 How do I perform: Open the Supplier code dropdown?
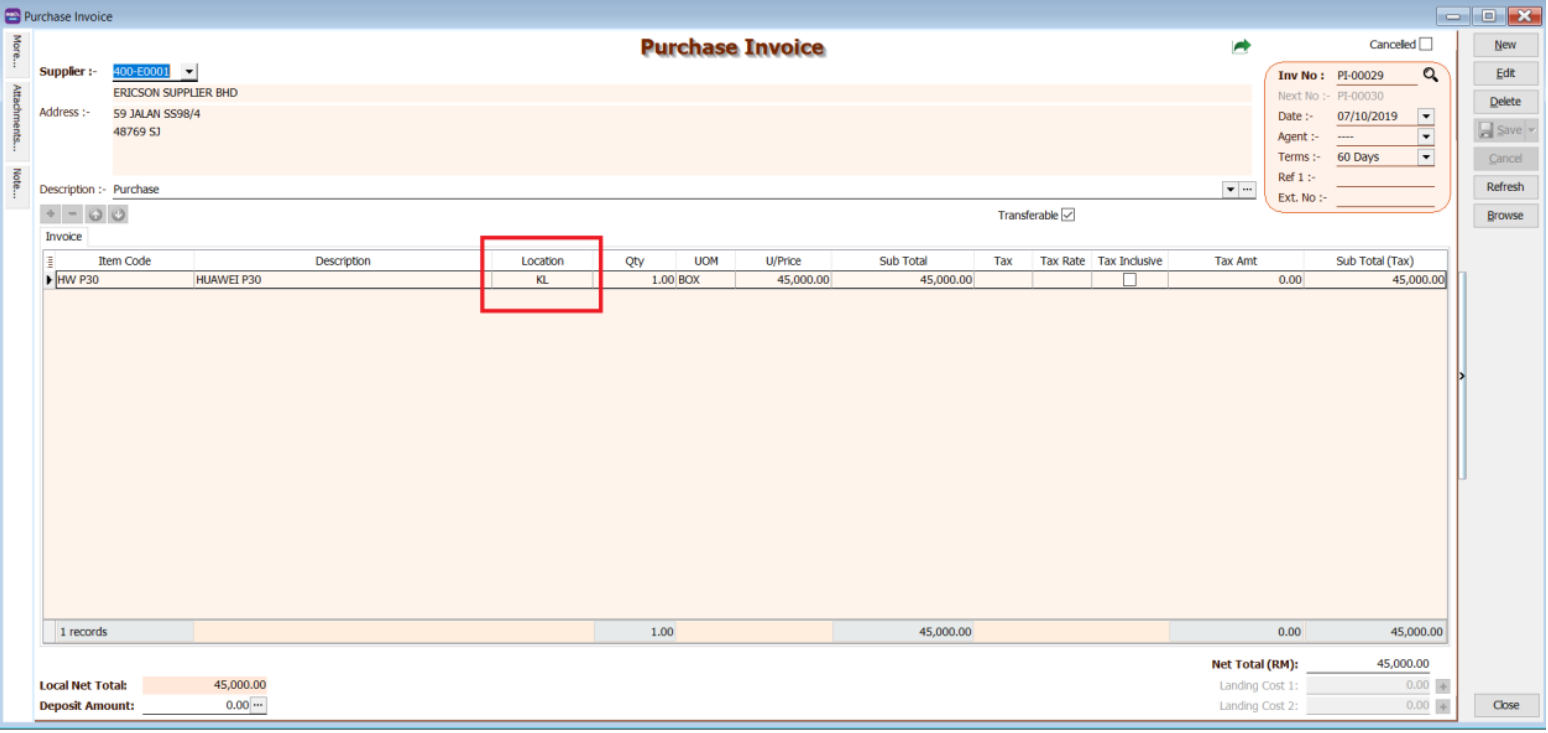pos(189,72)
